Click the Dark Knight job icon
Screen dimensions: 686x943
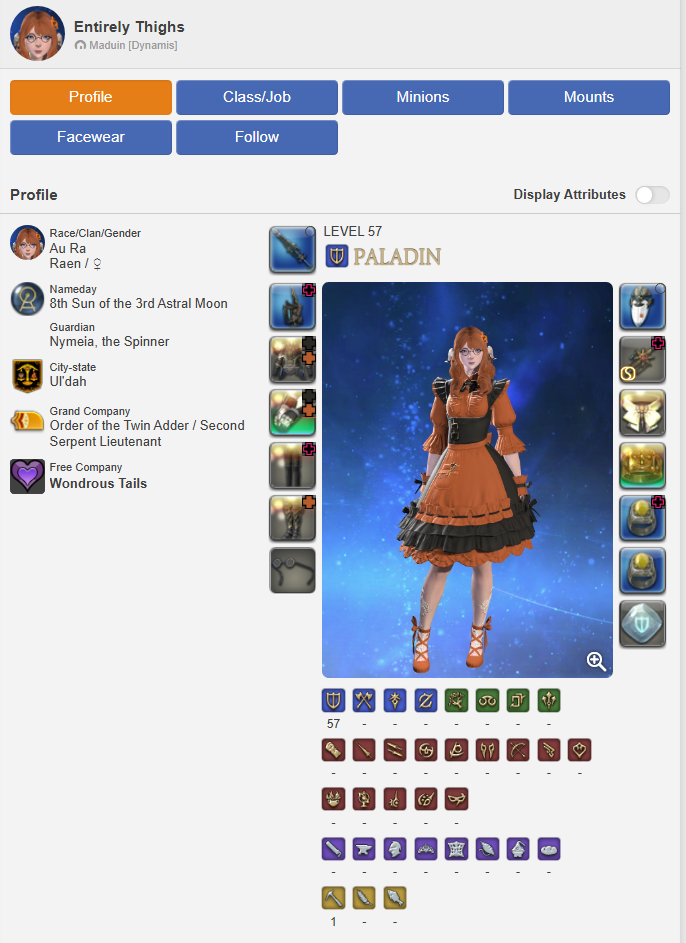pyautogui.click(x=395, y=701)
